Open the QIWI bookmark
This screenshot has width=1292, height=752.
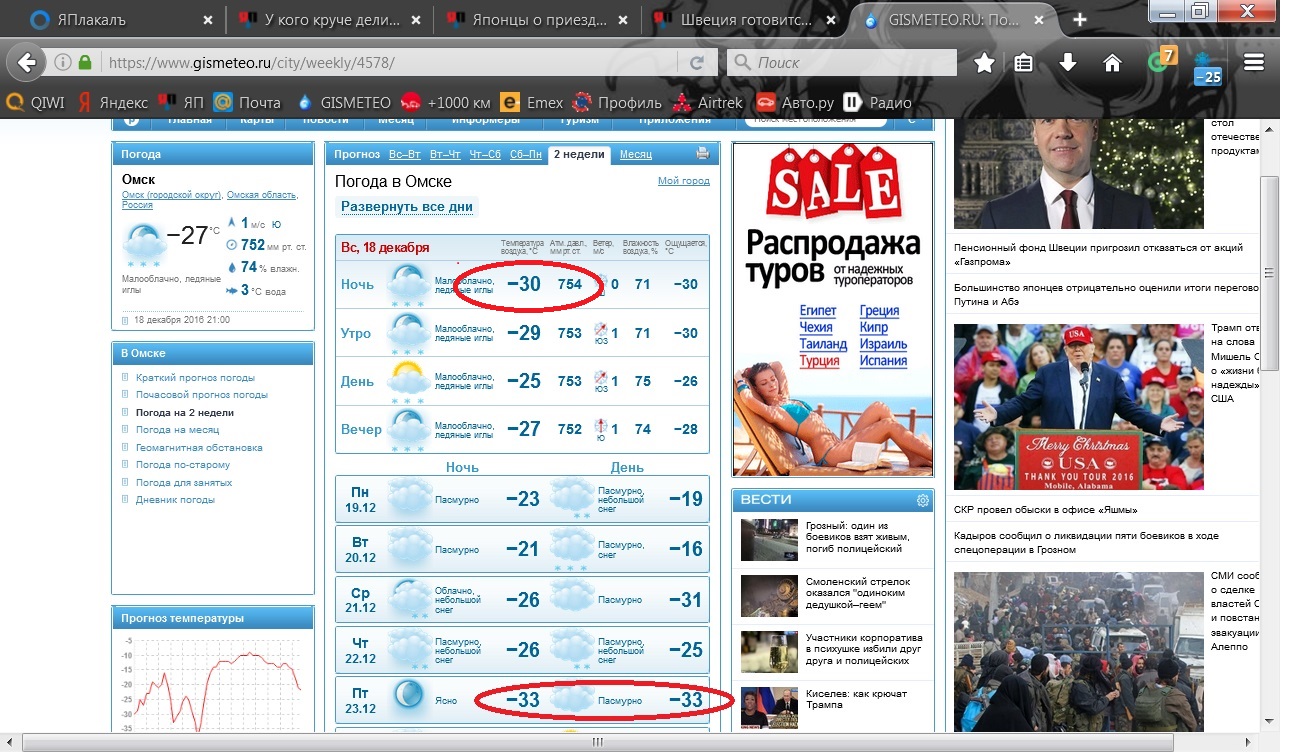pyautogui.click(x=36, y=102)
